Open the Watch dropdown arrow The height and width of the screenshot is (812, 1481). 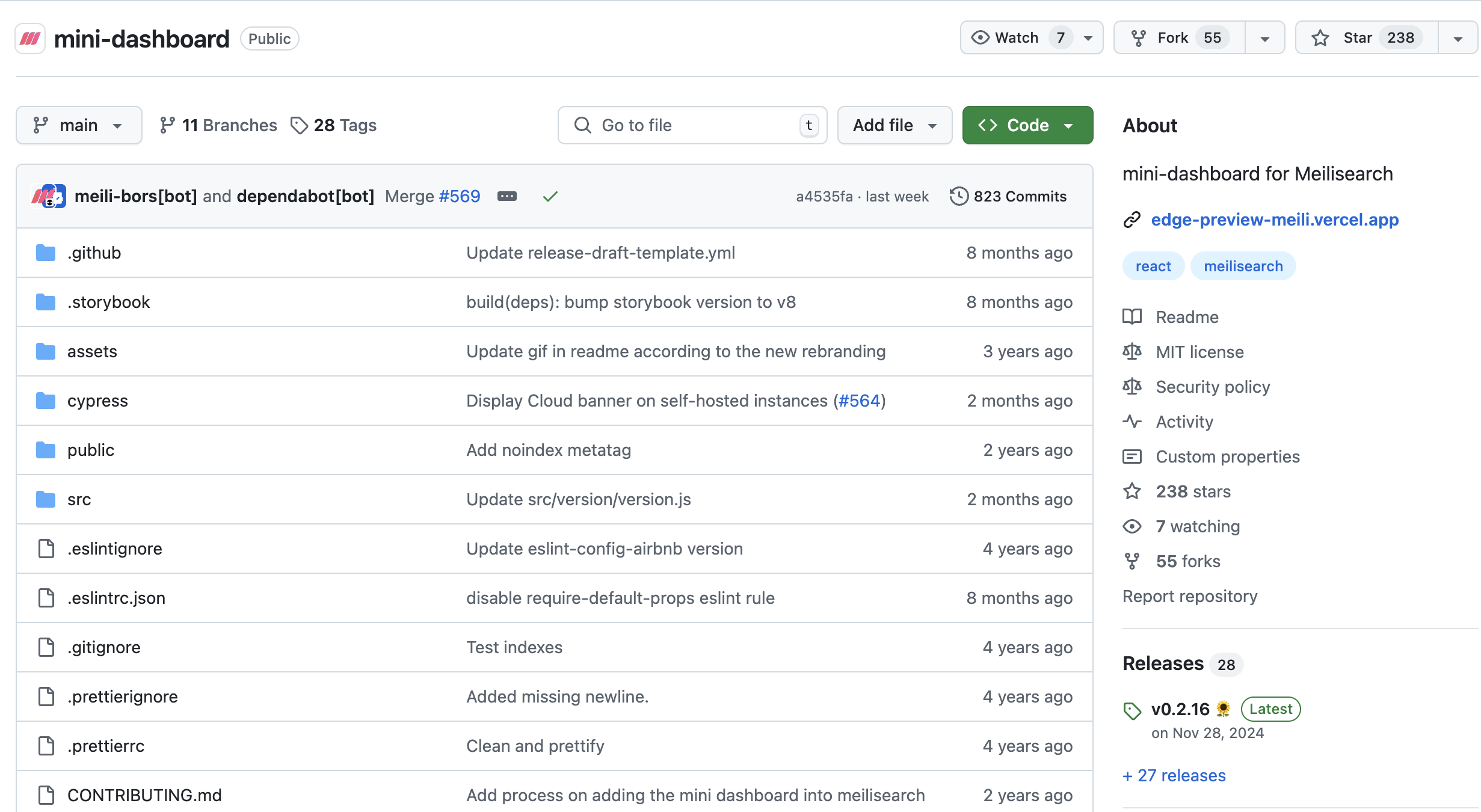(x=1088, y=38)
